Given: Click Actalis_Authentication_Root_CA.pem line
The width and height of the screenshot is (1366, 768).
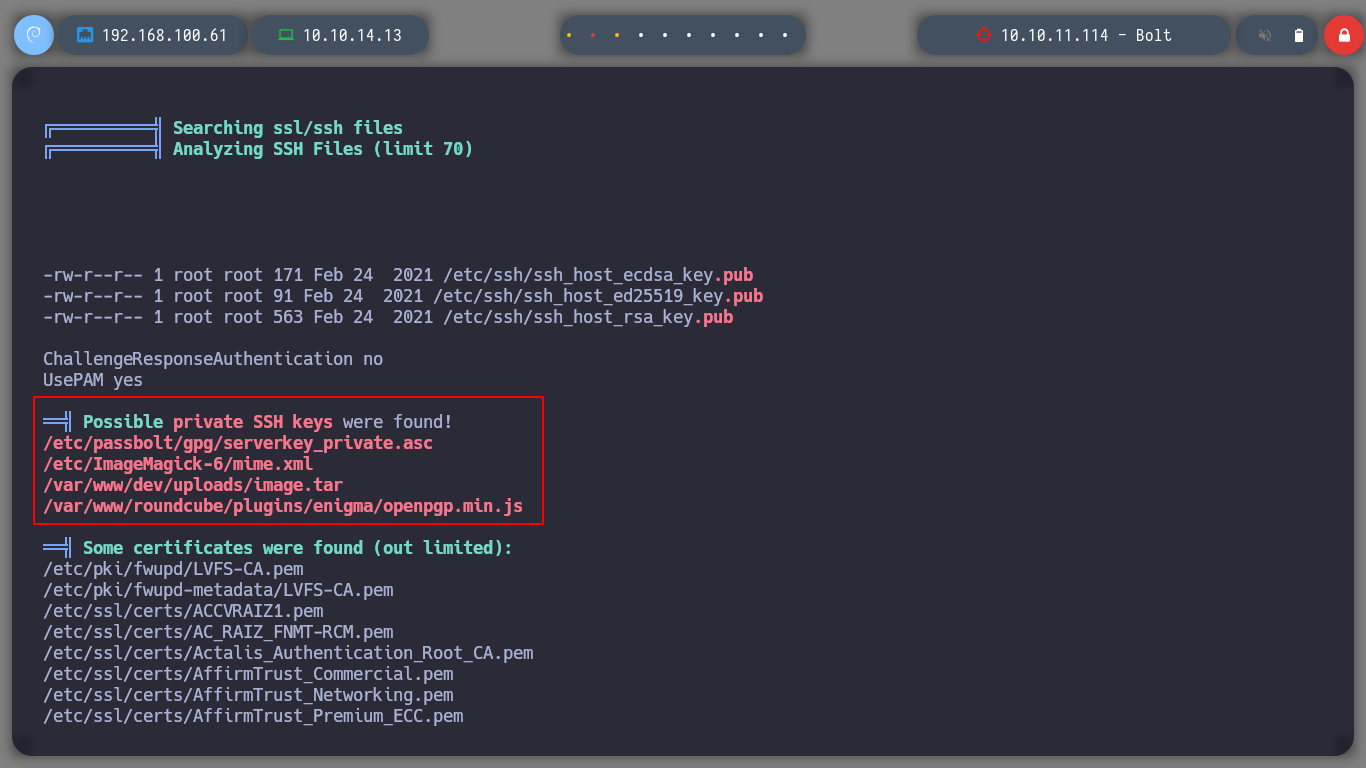Looking at the screenshot, I should pos(288,653).
